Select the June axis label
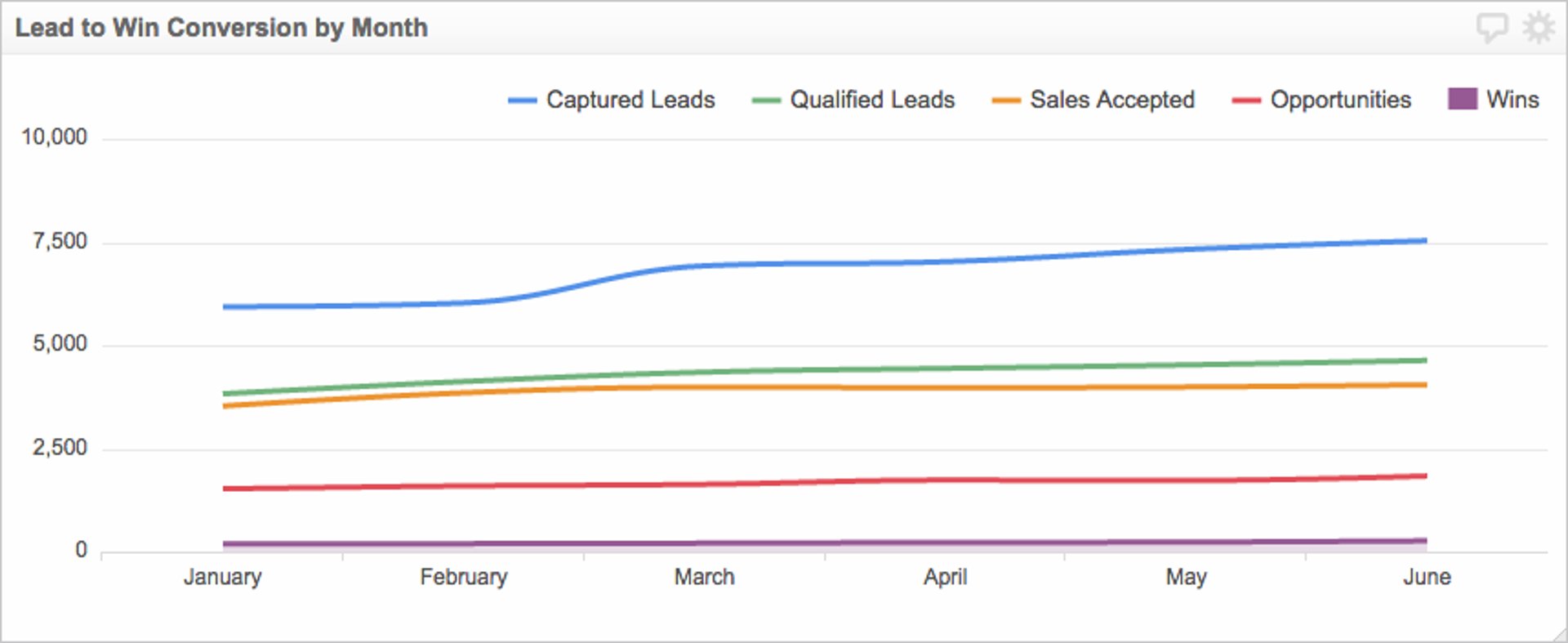The image size is (1568, 643). [1428, 577]
